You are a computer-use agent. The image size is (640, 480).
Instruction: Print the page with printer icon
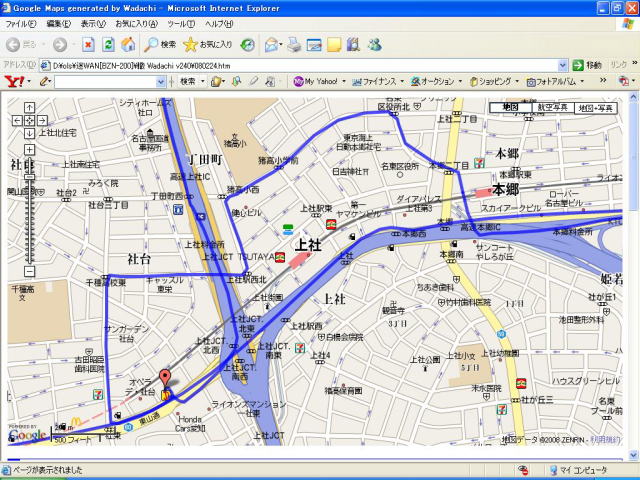coord(294,44)
